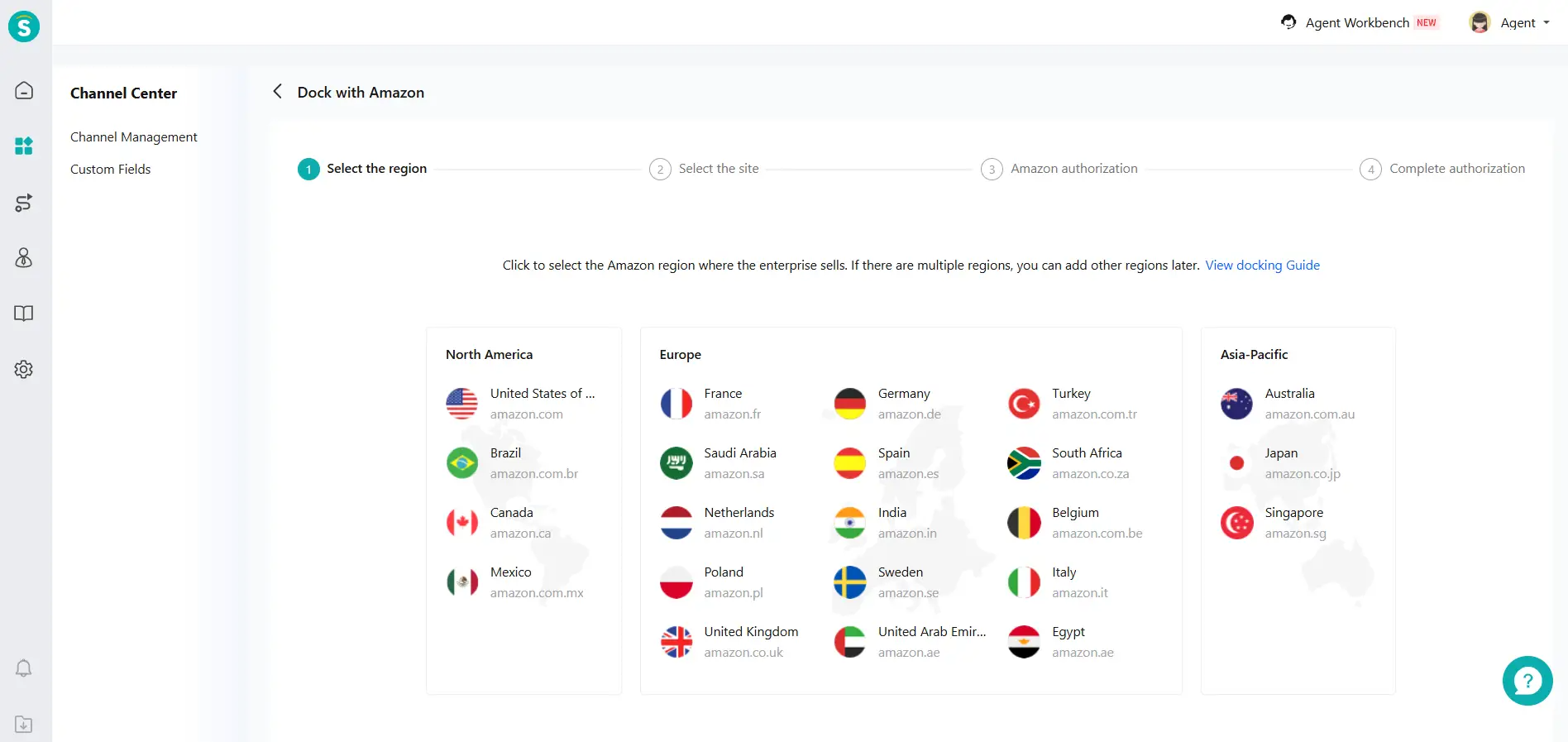Select the Australia flag icon

(x=1237, y=404)
